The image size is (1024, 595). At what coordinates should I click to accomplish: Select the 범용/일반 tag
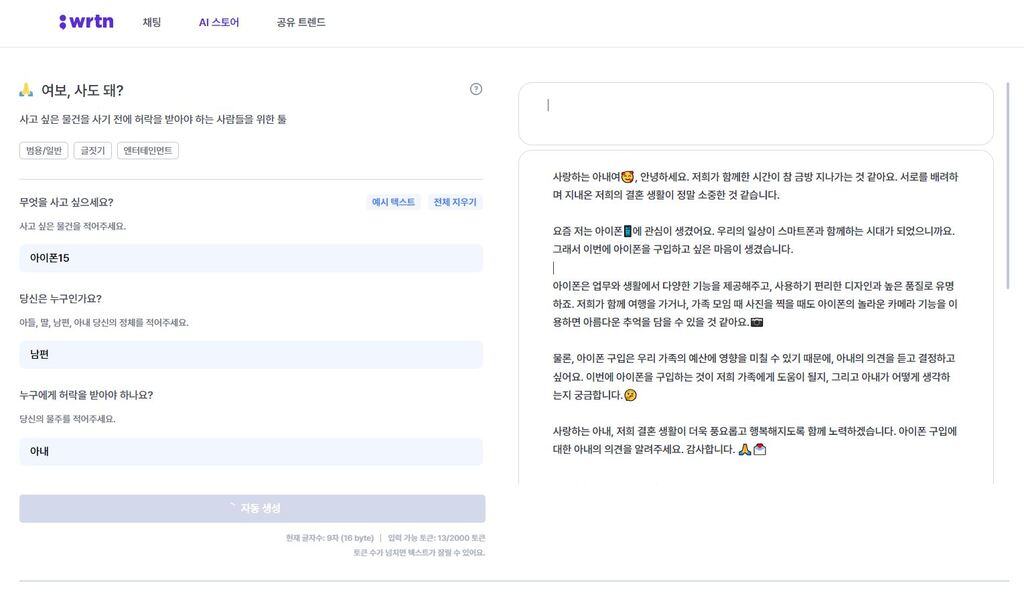[44, 150]
